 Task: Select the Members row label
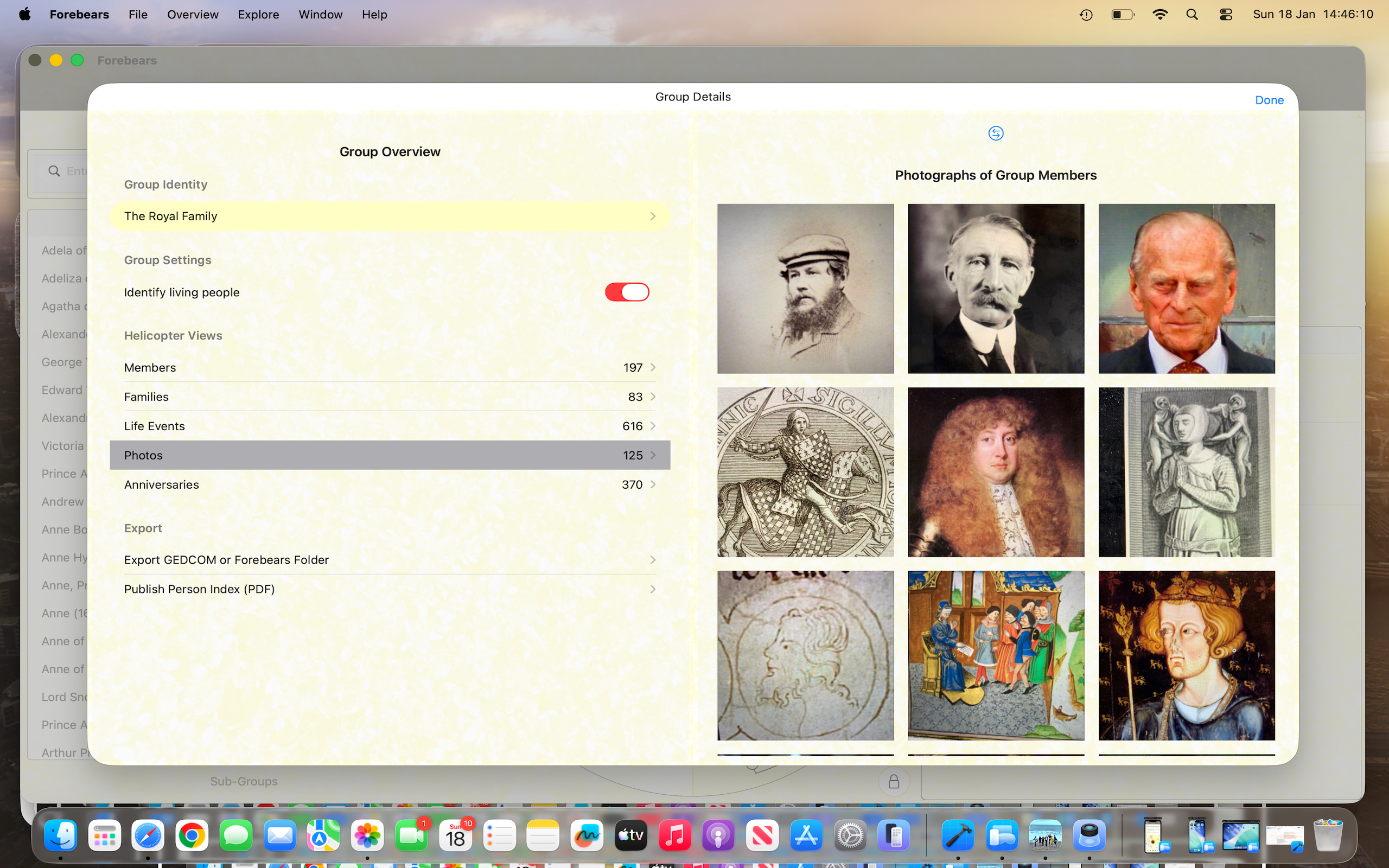(x=150, y=367)
